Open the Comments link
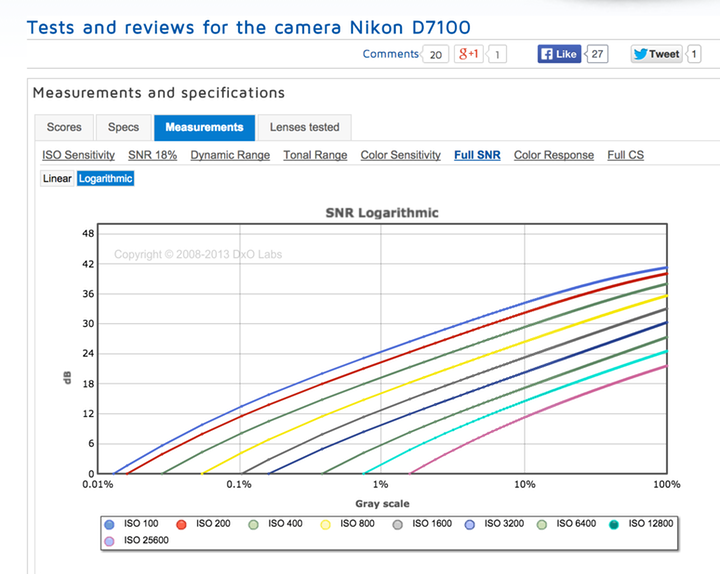720x574 pixels. point(390,54)
